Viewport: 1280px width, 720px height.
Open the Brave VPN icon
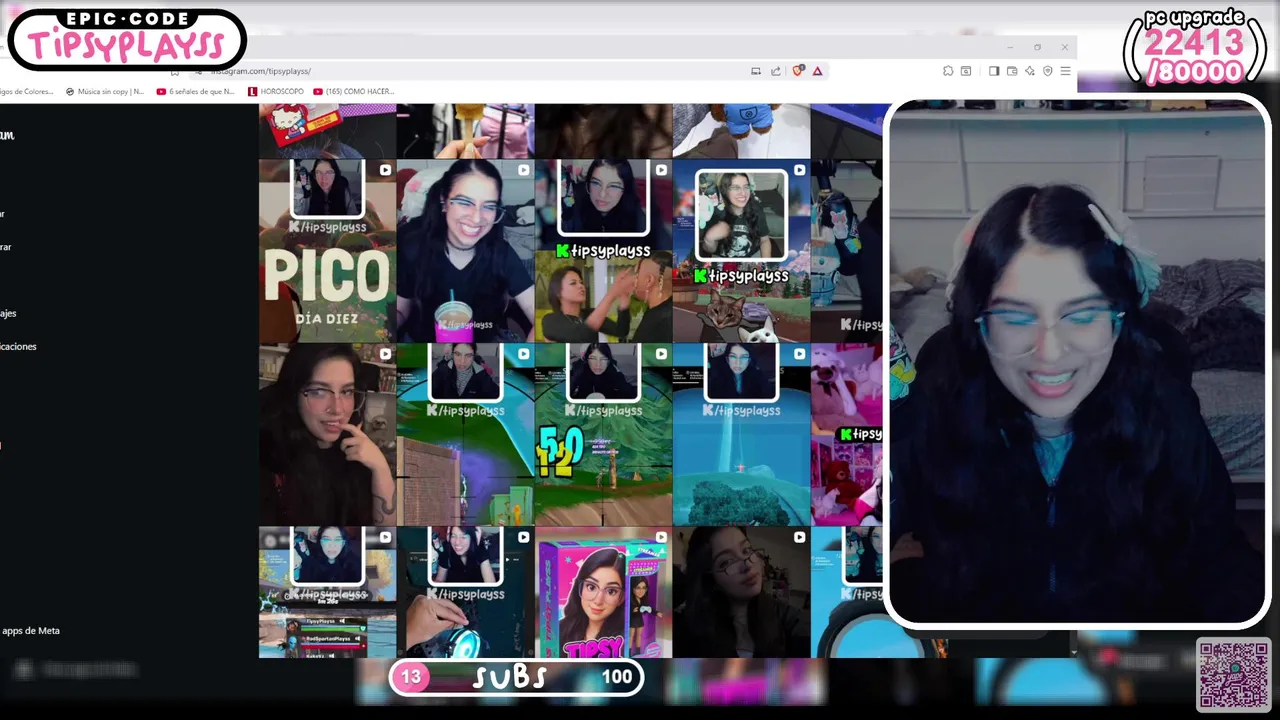pyautogui.click(x=1048, y=71)
